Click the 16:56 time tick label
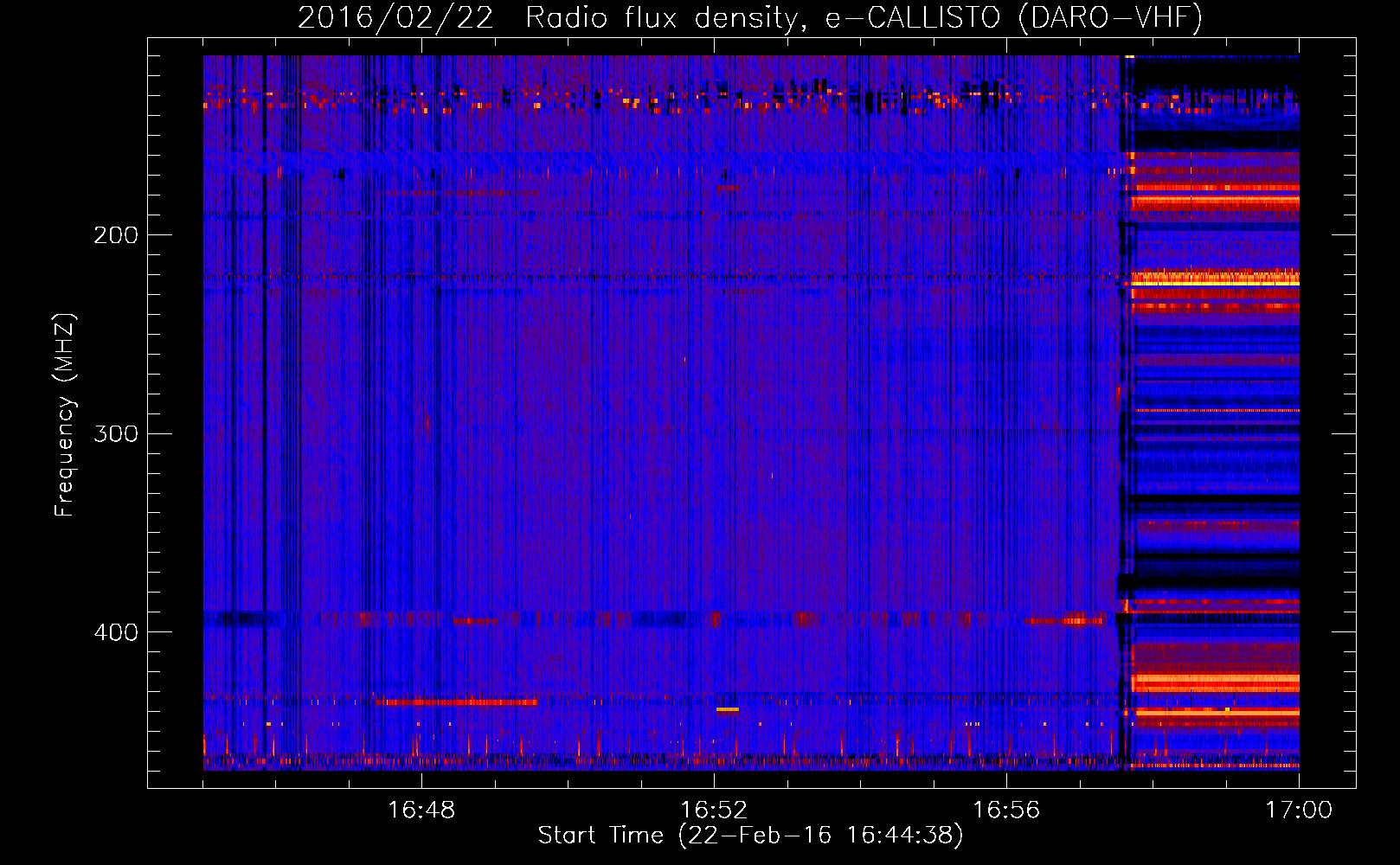The width and height of the screenshot is (1400, 865). (x=1006, y=811)
